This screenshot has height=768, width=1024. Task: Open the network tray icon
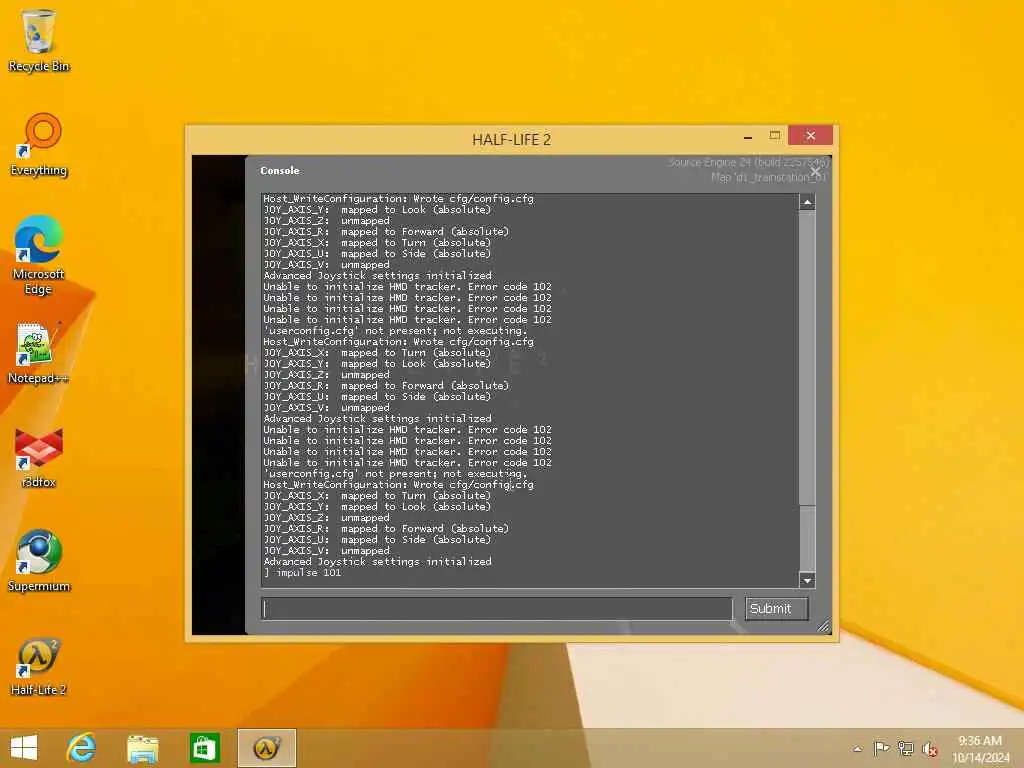[x=905, y=748]
